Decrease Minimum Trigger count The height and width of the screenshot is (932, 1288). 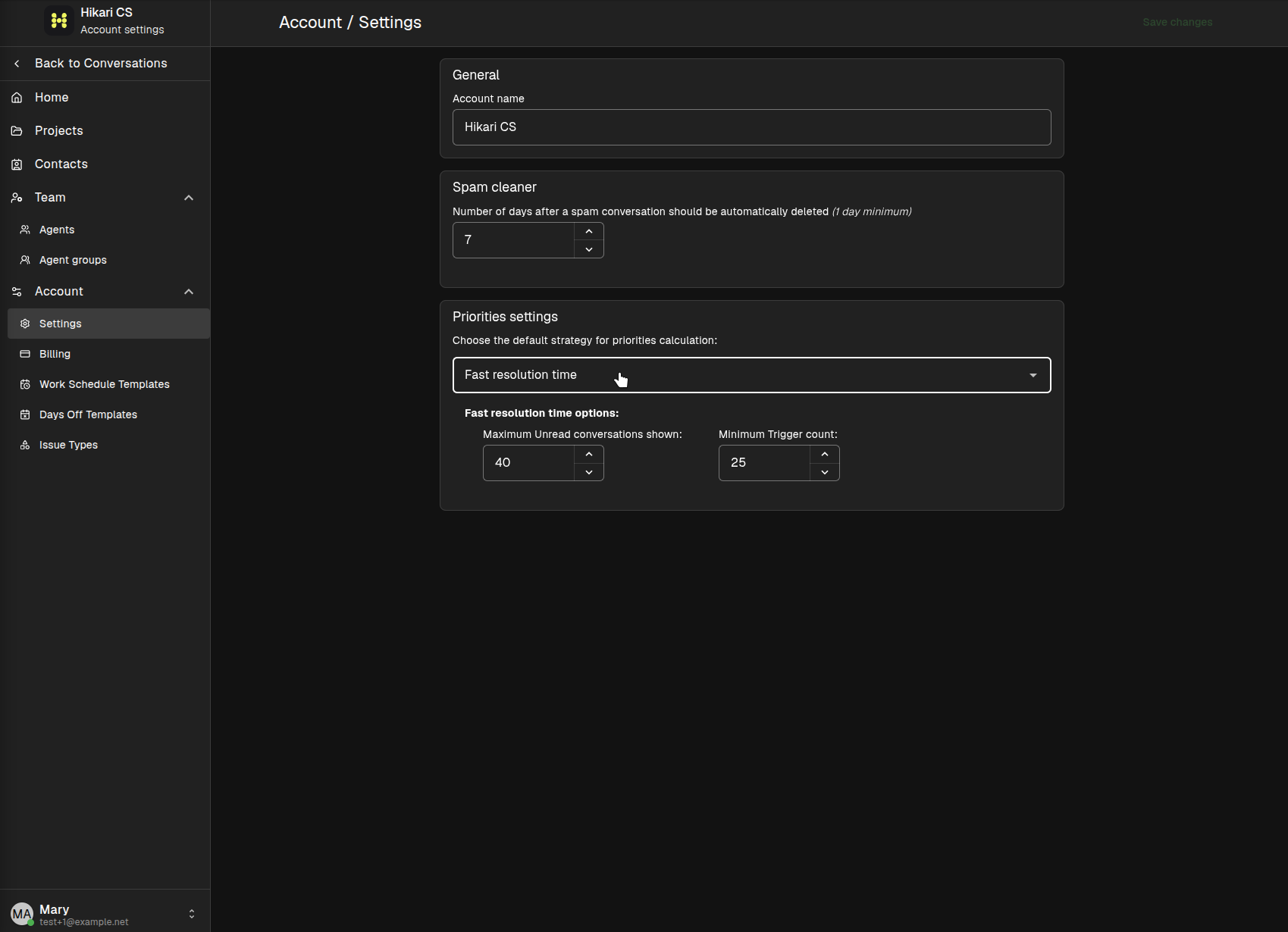pos(825,472)
